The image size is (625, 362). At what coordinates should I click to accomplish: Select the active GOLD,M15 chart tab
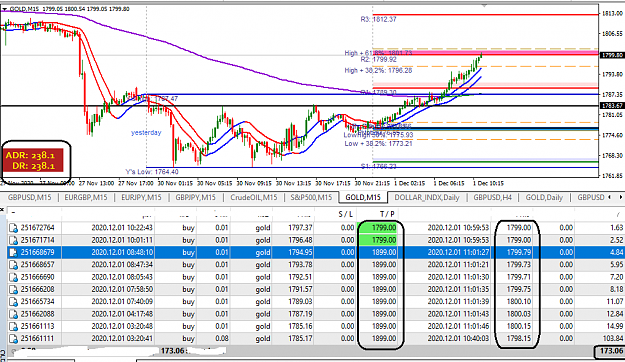coord(363,197)
